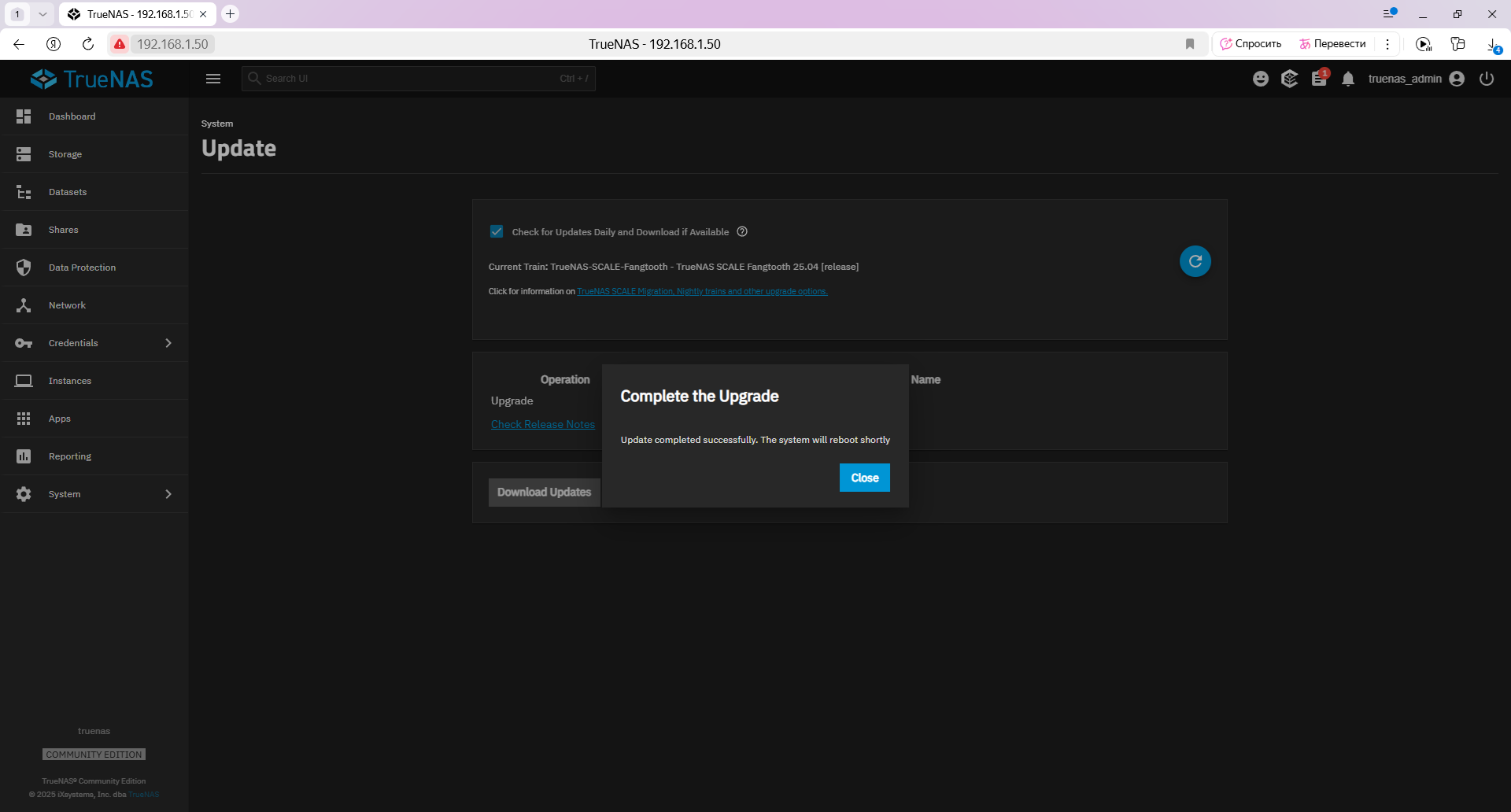Viewport: 1511px width, 812px height.
Task: Toggle Check for Updates Daily checkbox
Action: (497, 231)
